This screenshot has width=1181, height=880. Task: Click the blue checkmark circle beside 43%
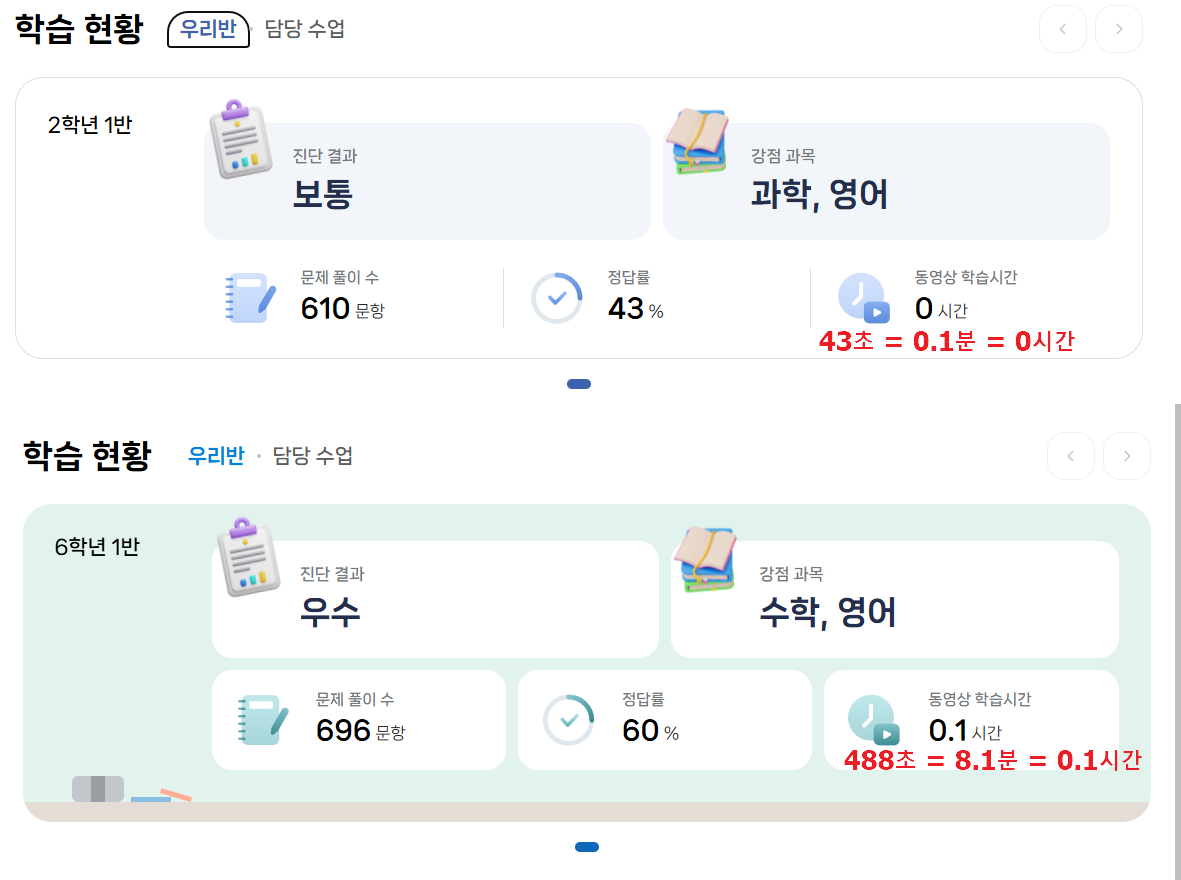point(557,298)
